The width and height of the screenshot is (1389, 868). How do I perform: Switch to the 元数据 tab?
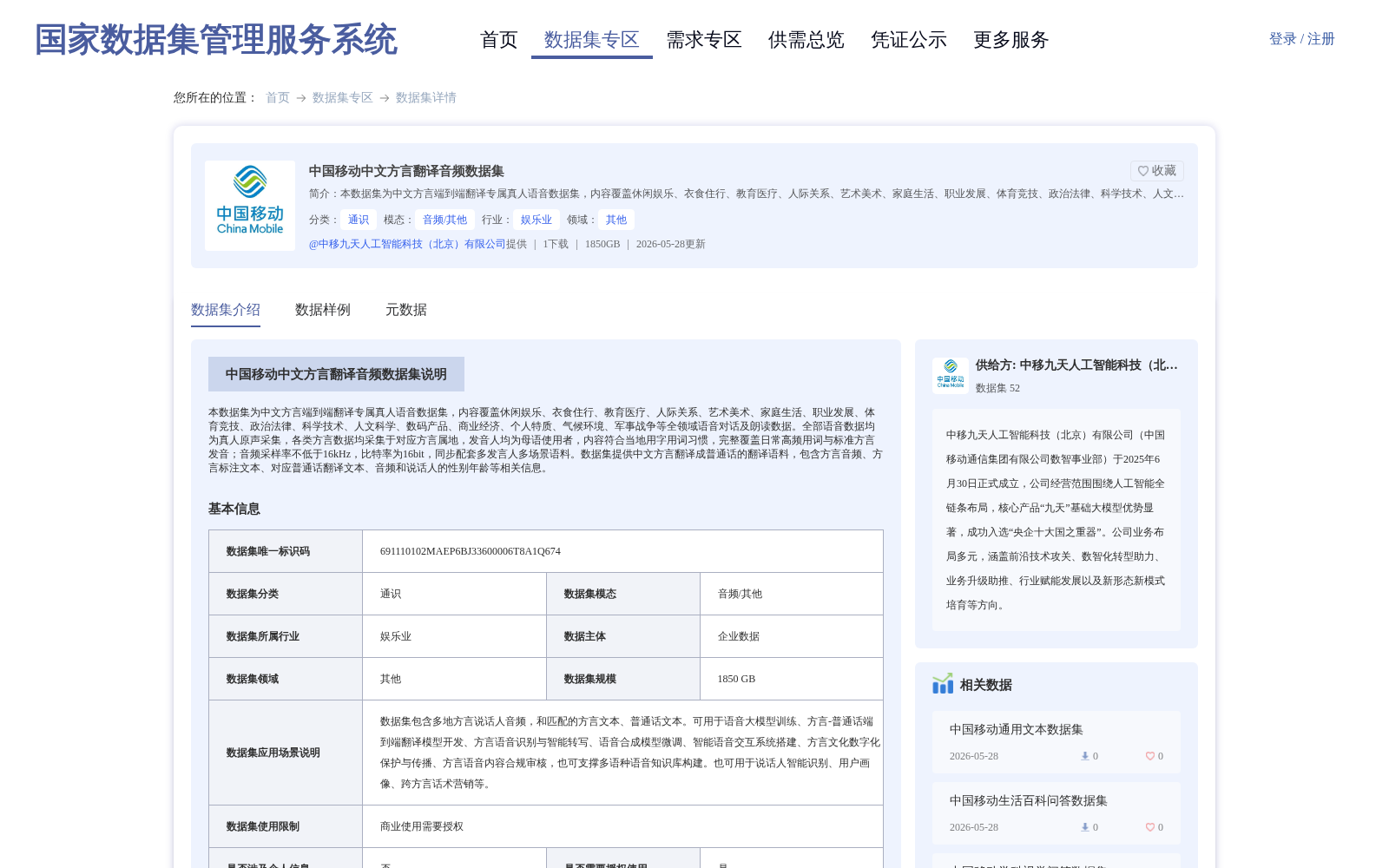point(406,310)
